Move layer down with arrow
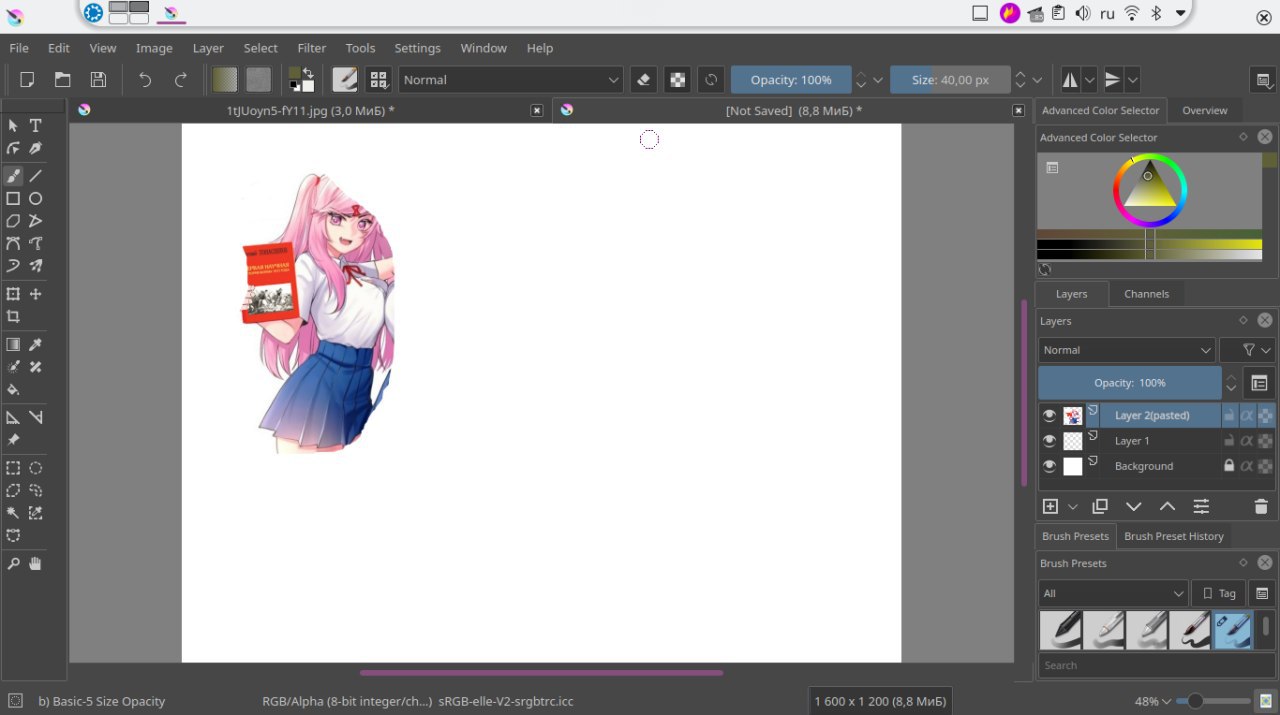Image resolution: width=1280 pixels, height=715 pixels. (1134, 507)
